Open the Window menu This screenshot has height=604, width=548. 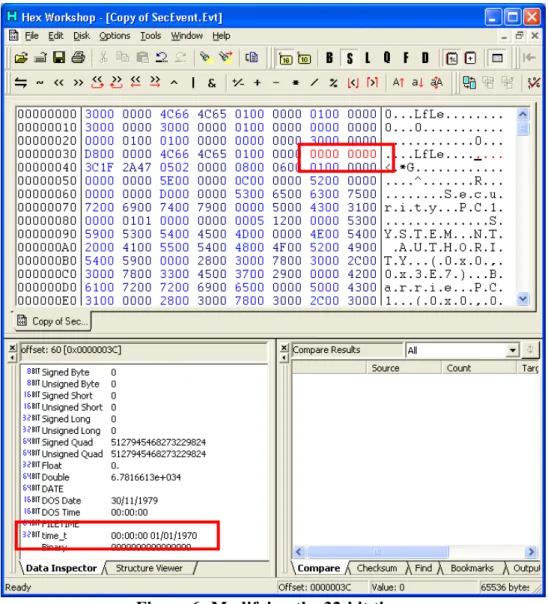[187, 36]
